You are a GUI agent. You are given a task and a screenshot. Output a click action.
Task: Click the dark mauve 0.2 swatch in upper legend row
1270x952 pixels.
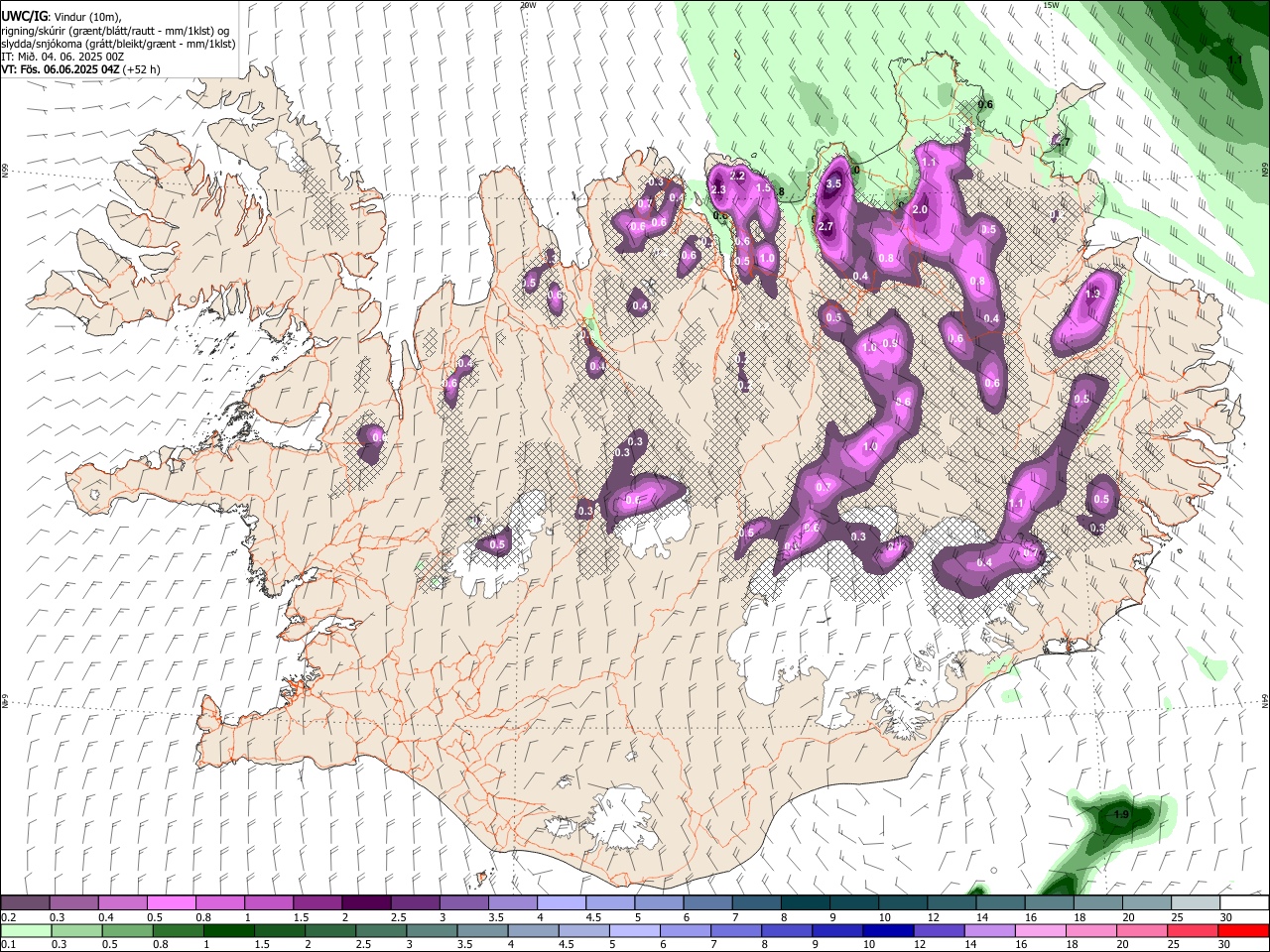(25, 903)
